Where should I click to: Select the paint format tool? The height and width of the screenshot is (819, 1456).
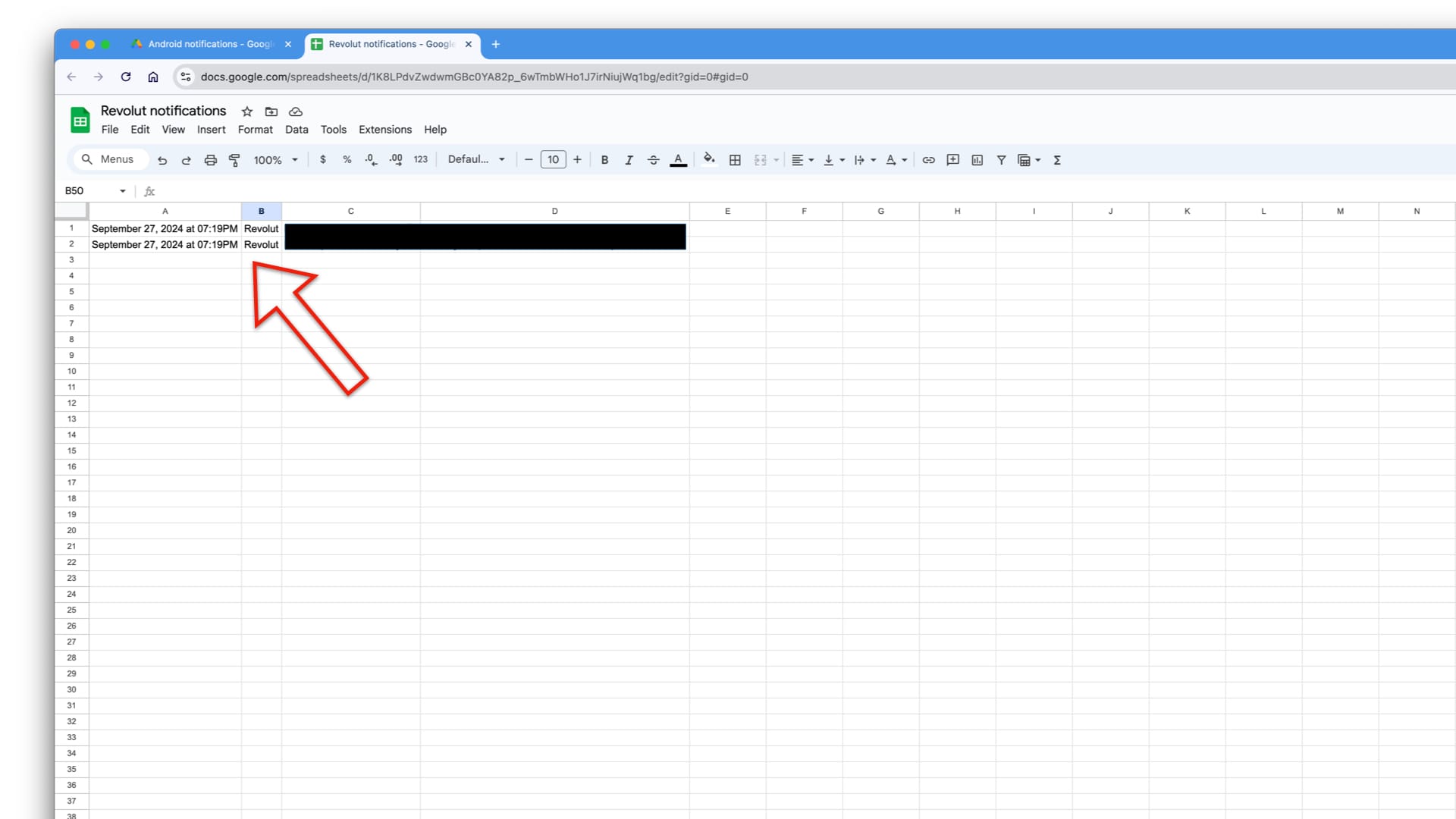tap(234, 160)
